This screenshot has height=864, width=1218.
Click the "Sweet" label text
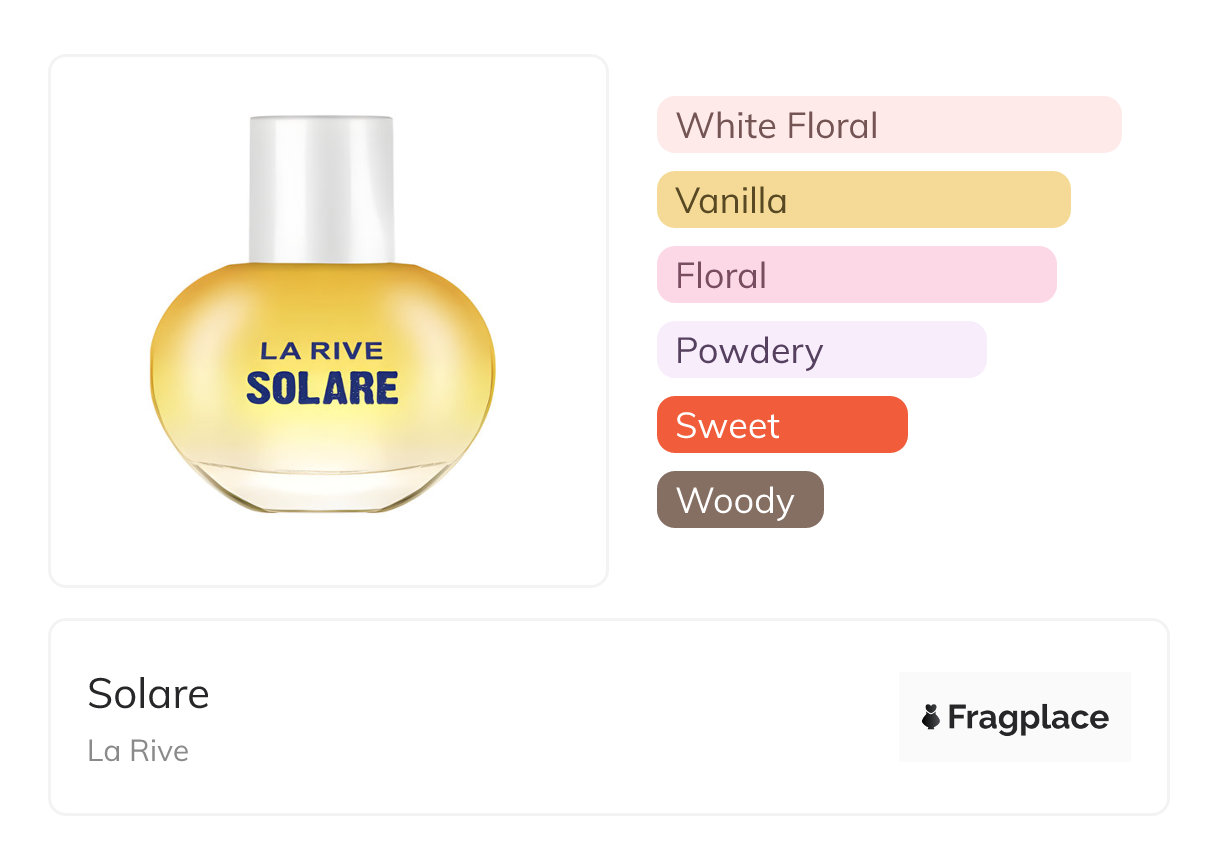coord(727,426)
